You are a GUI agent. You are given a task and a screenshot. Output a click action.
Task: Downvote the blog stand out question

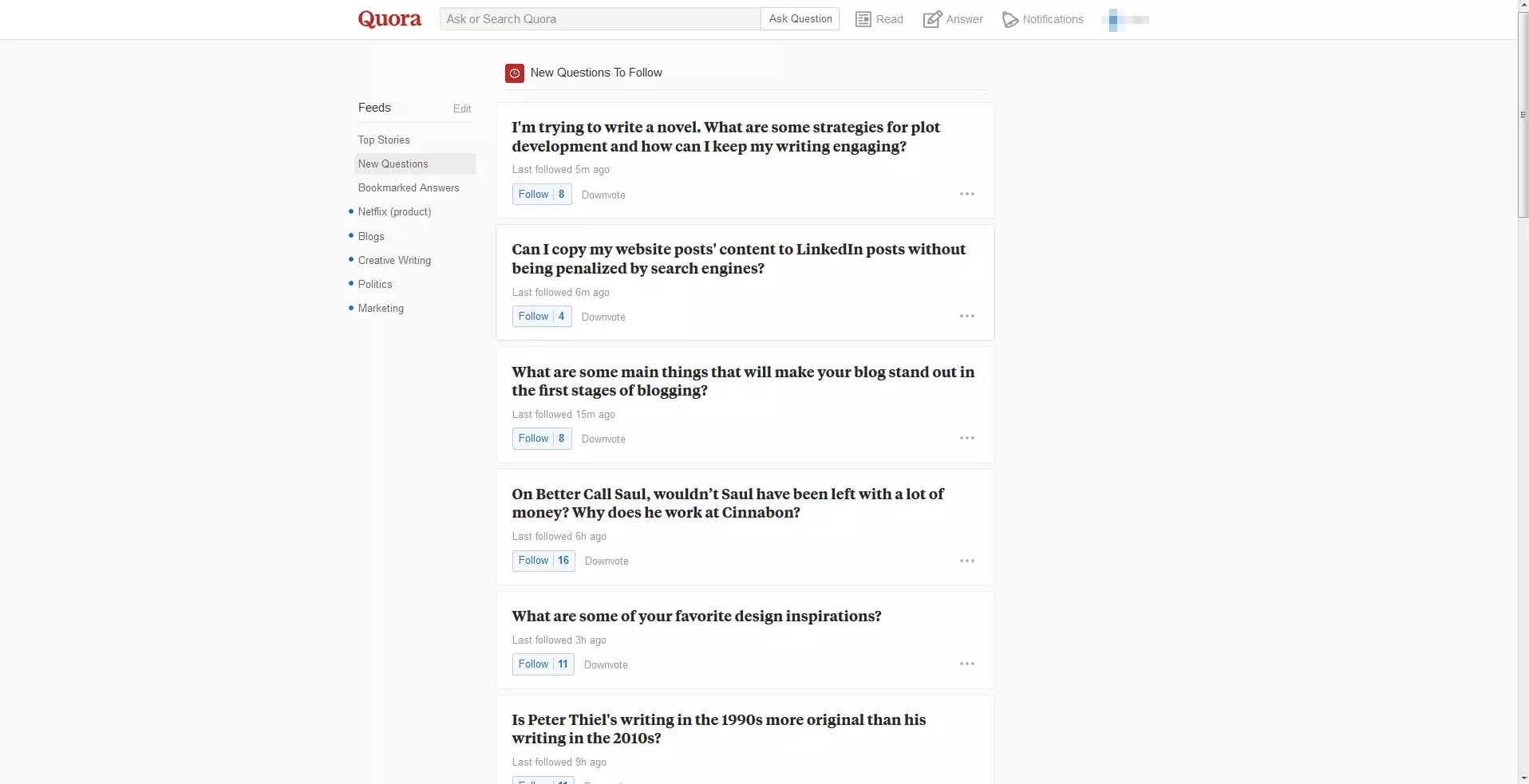coord(603,439)
